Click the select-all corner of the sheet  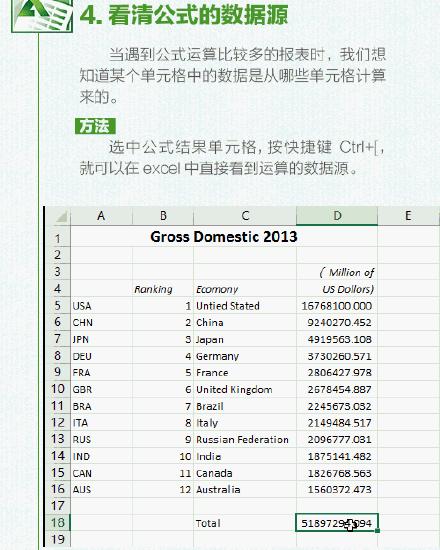click(59, 216)
